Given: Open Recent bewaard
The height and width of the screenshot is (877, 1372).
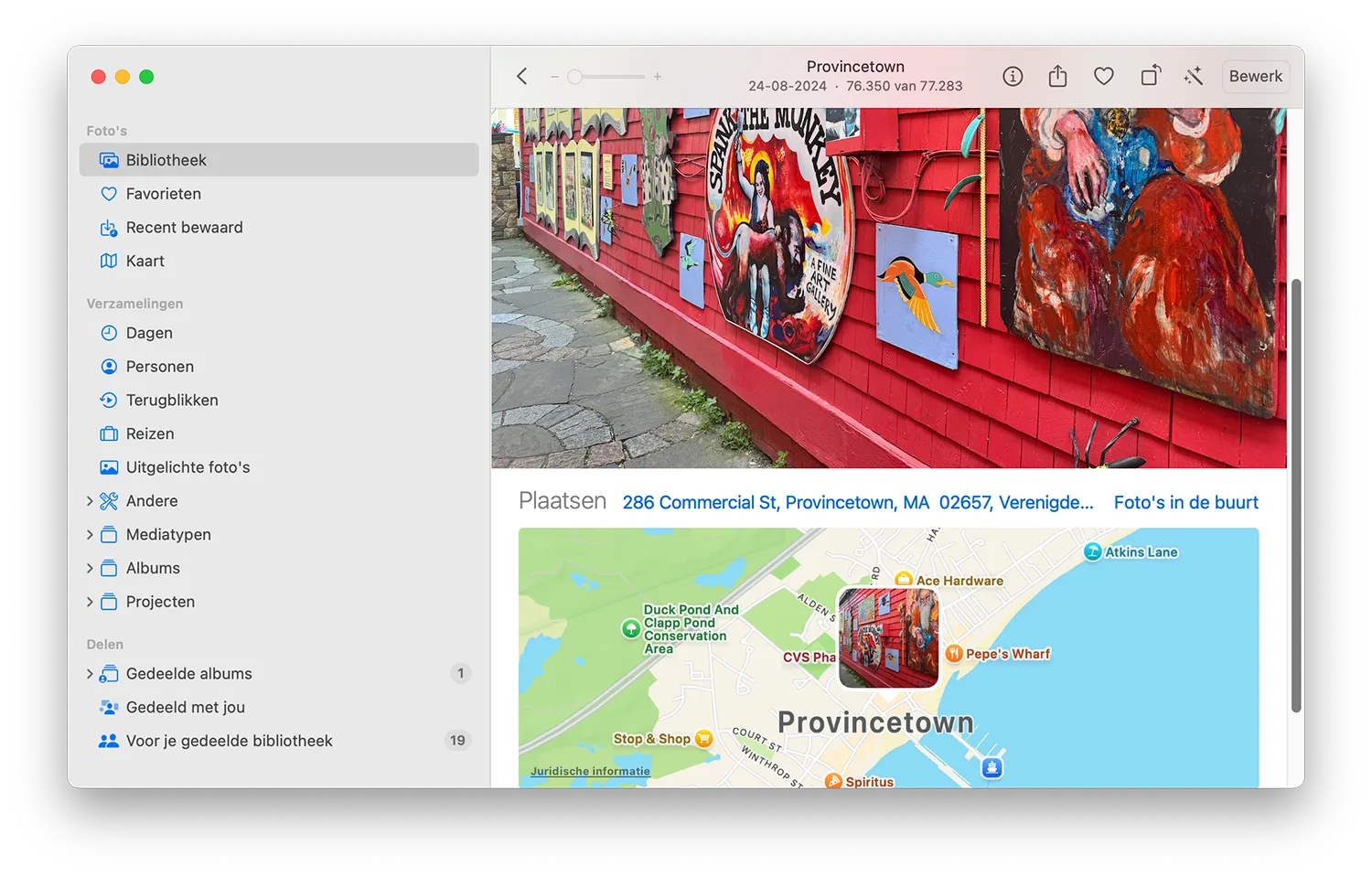Looking at the screenshot, I should click(279, 228).
